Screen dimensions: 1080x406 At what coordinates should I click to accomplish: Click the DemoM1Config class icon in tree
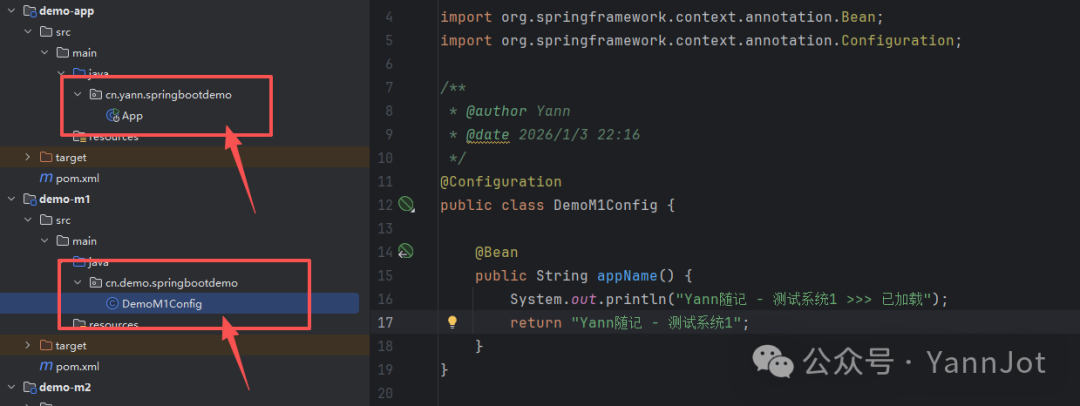(113, 304)
